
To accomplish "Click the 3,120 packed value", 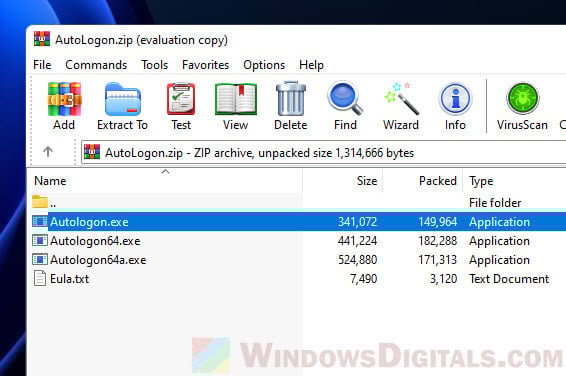I will coord(444,279).
